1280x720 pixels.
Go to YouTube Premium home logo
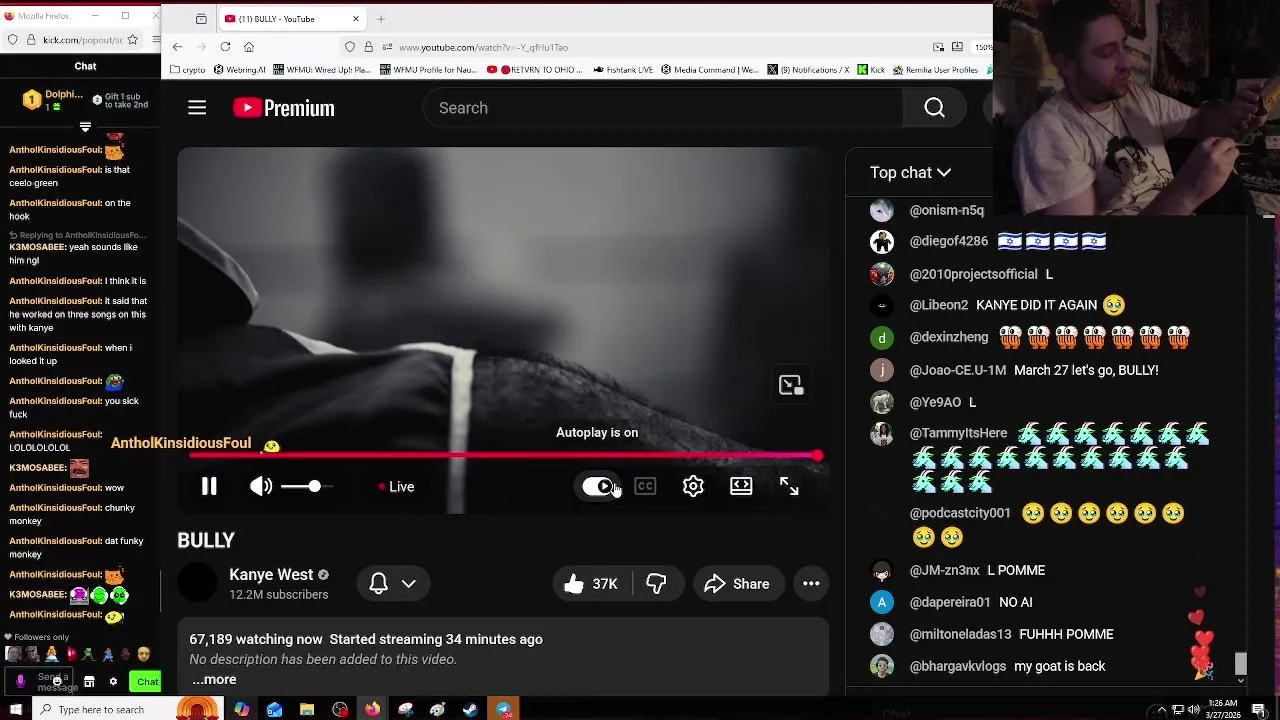284,108
